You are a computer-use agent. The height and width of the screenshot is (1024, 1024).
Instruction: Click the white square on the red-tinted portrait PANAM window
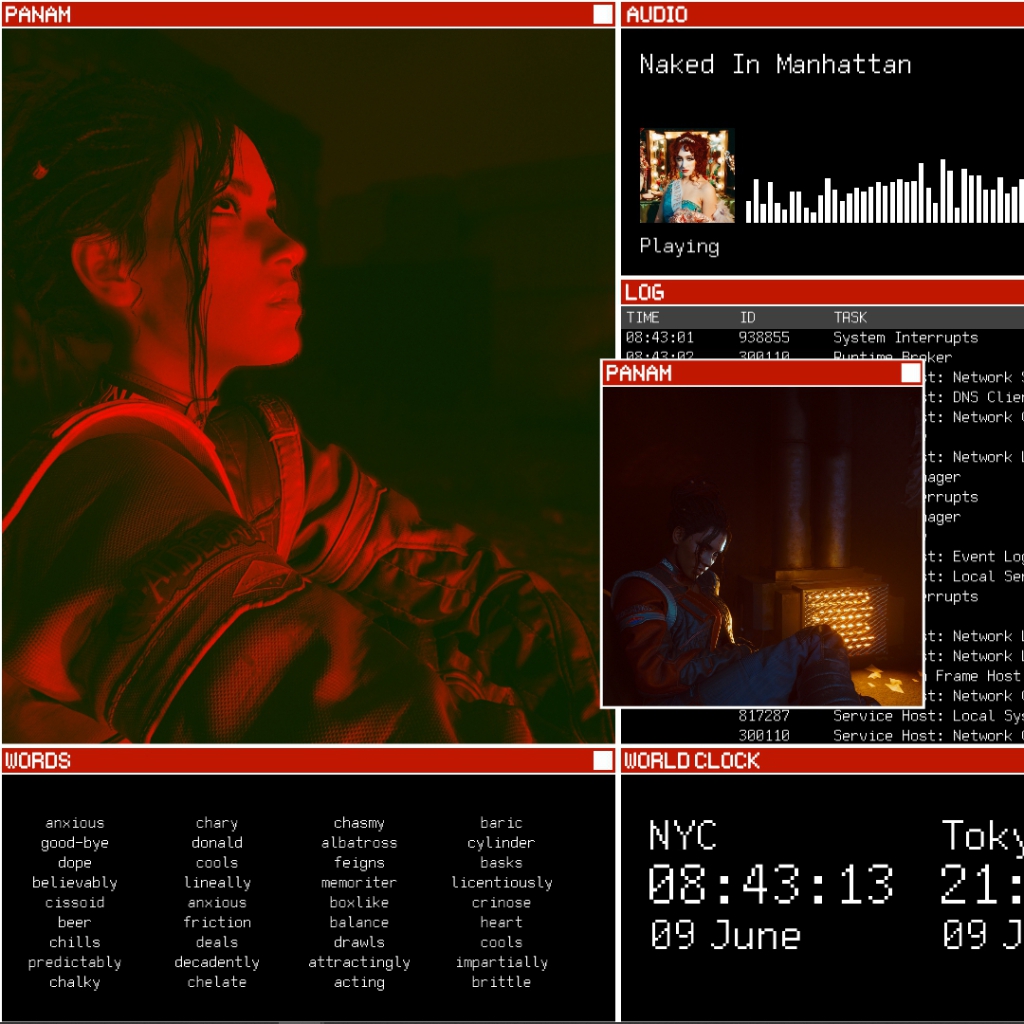pos(603,14)
